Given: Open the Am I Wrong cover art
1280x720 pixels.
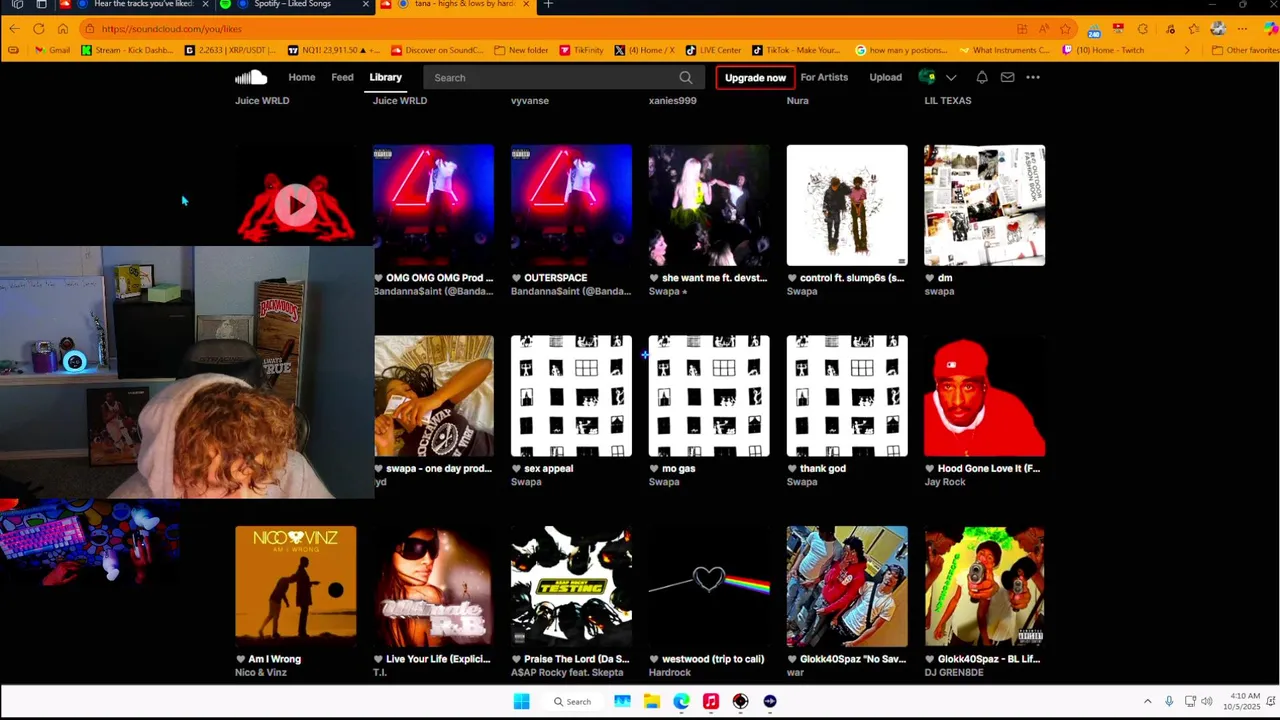Looking at the screenshot, I should click(x=295, y=586).
